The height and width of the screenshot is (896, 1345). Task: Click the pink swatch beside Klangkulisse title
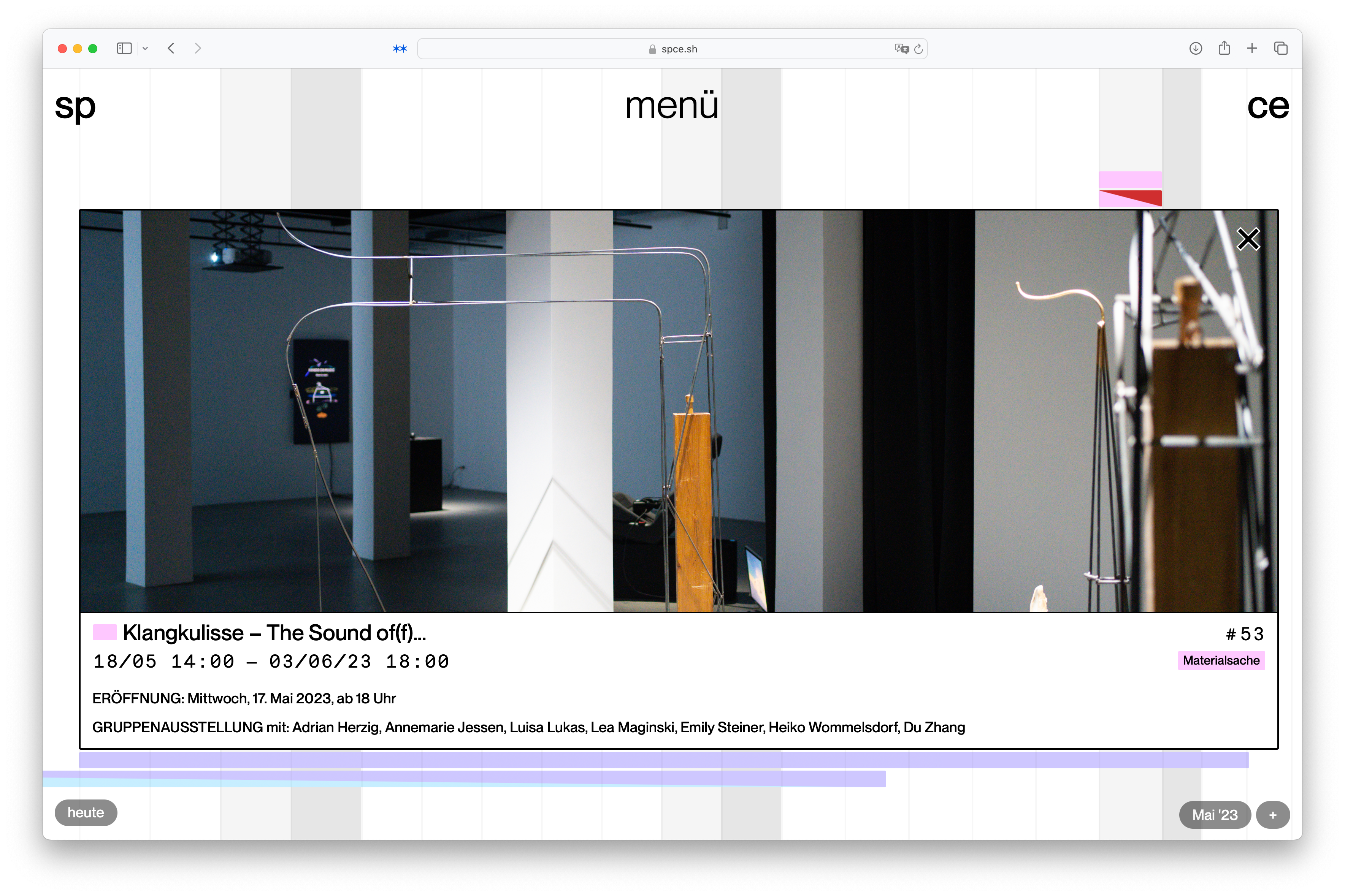105,632
